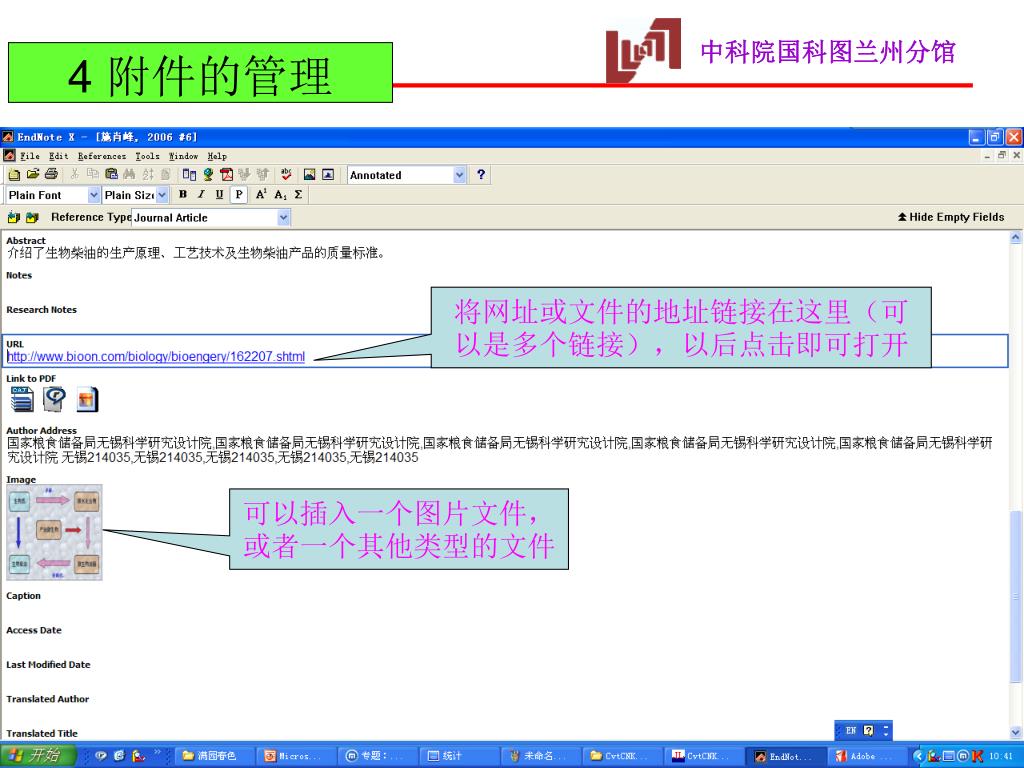Click the Sort references A-Z icon
The image size is (1024, 768).
[148, 174]
